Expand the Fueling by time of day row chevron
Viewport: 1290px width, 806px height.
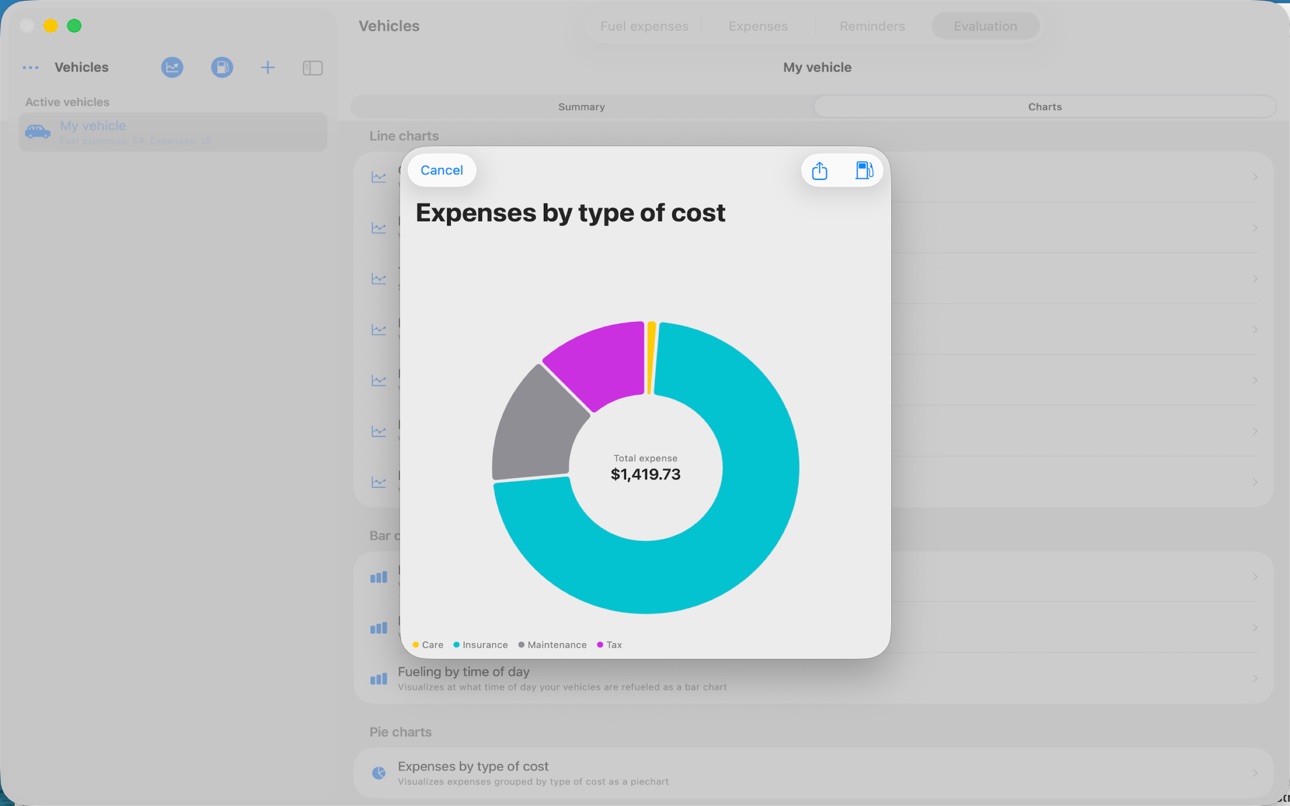1255,679
